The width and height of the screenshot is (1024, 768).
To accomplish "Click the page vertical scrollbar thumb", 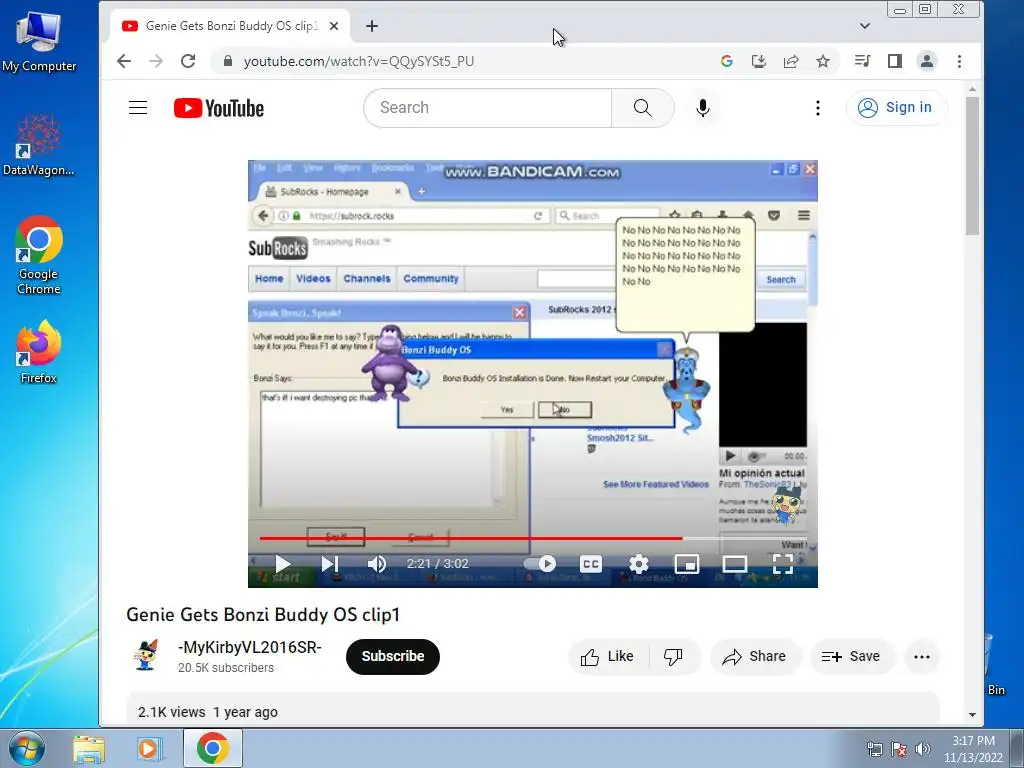I will coord(972,166).
